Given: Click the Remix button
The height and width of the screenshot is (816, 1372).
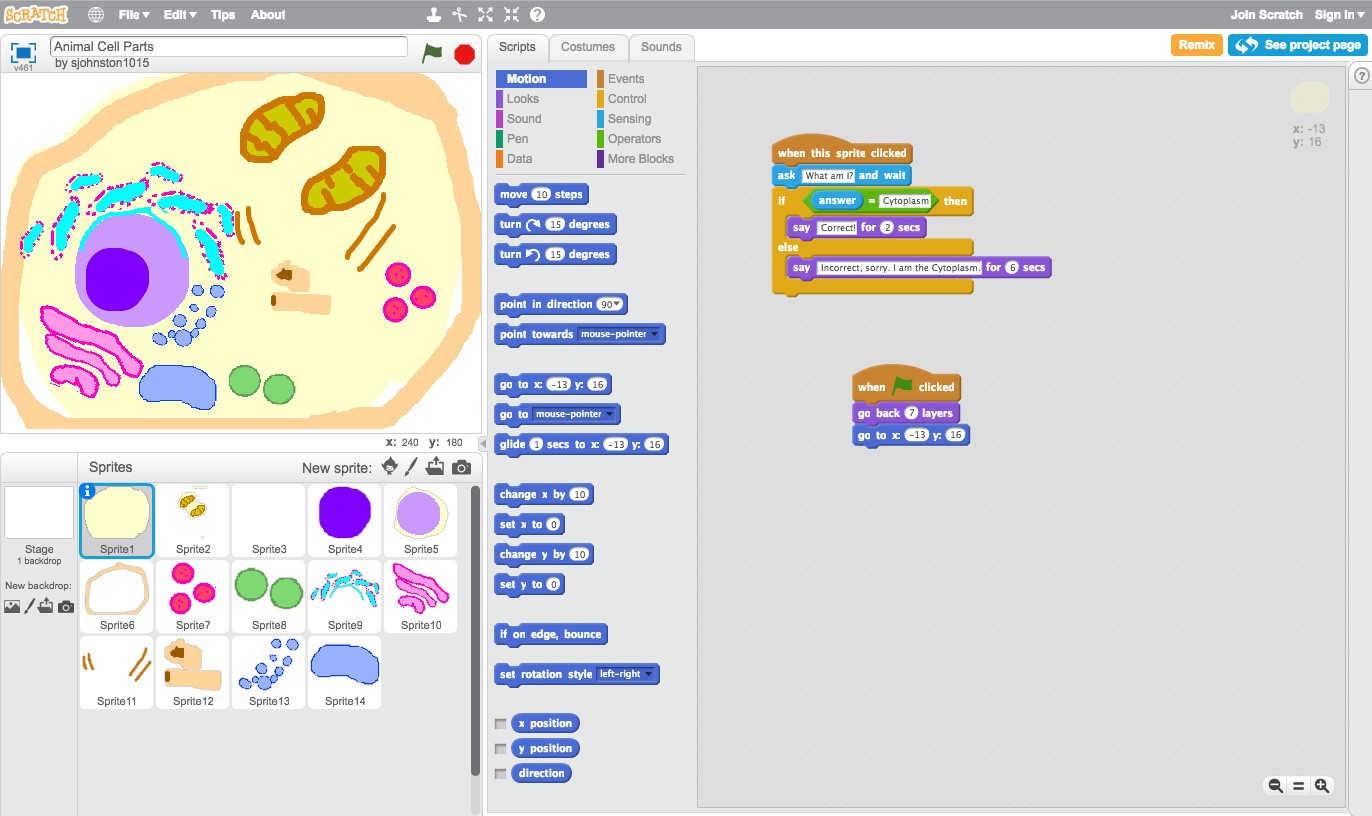Looking at the screenshot, I should pyautogui.click(x=1196, y=45).
